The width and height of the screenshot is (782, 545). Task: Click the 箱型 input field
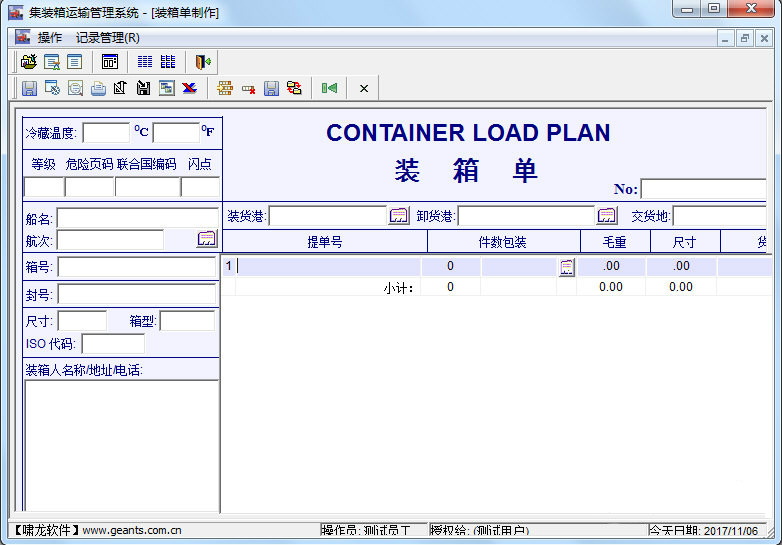point(188,321)
